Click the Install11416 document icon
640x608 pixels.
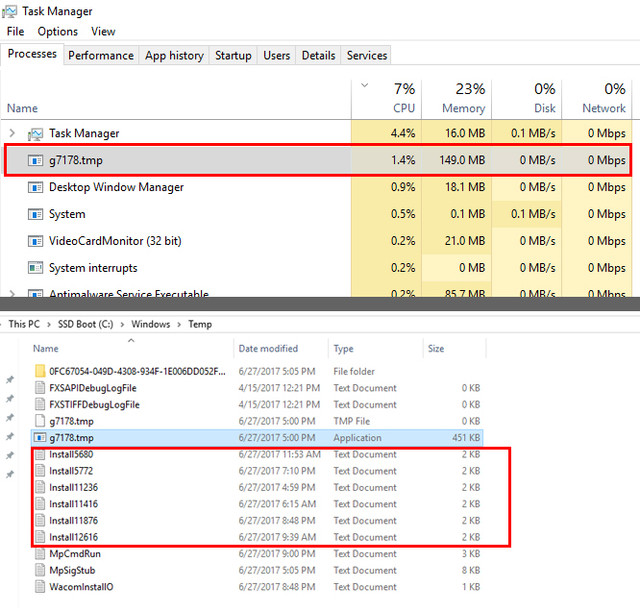click(40, 504)
